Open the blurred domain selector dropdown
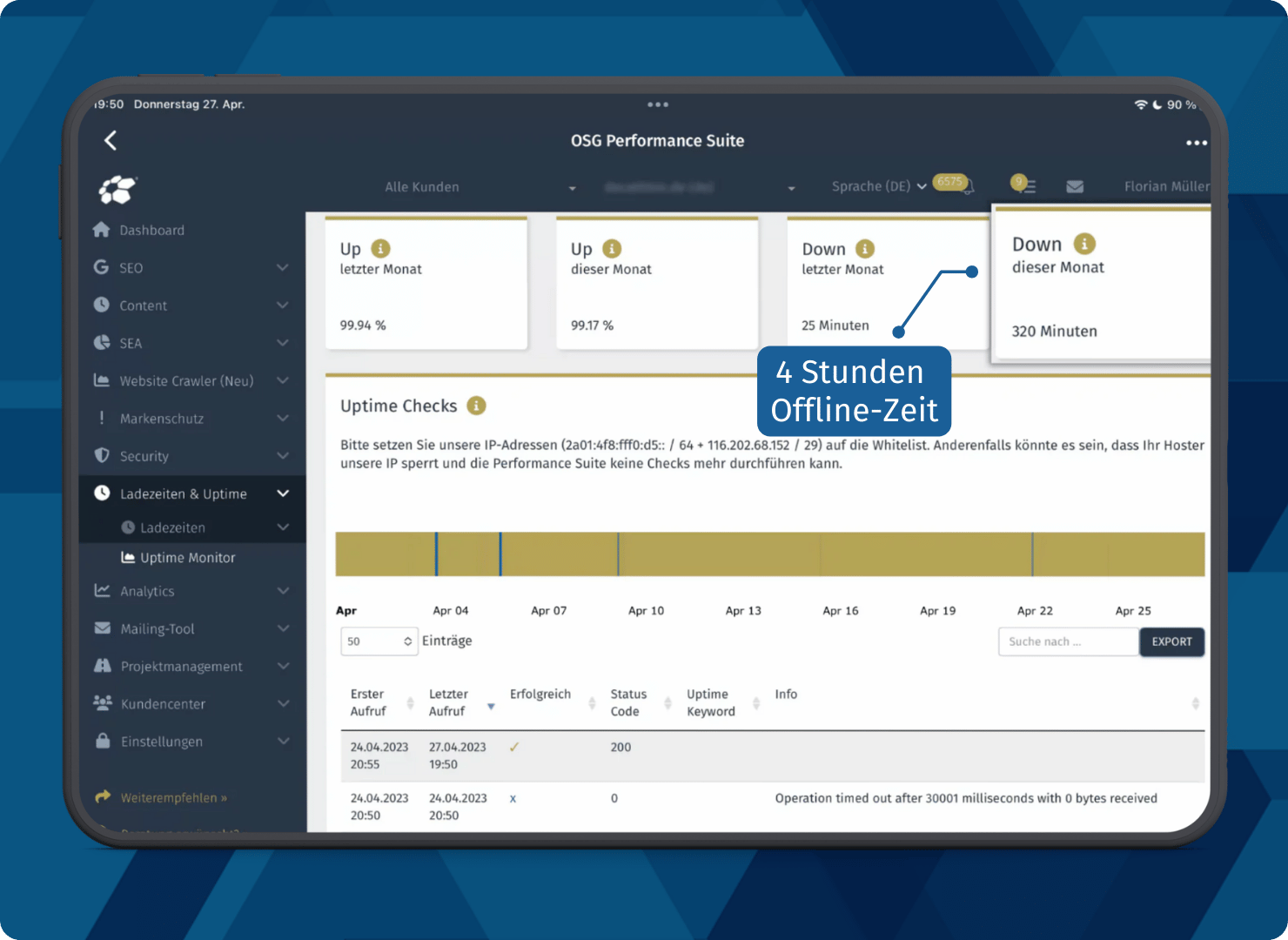The width and height of the screenshot is (1288, 940). point(701,187)
